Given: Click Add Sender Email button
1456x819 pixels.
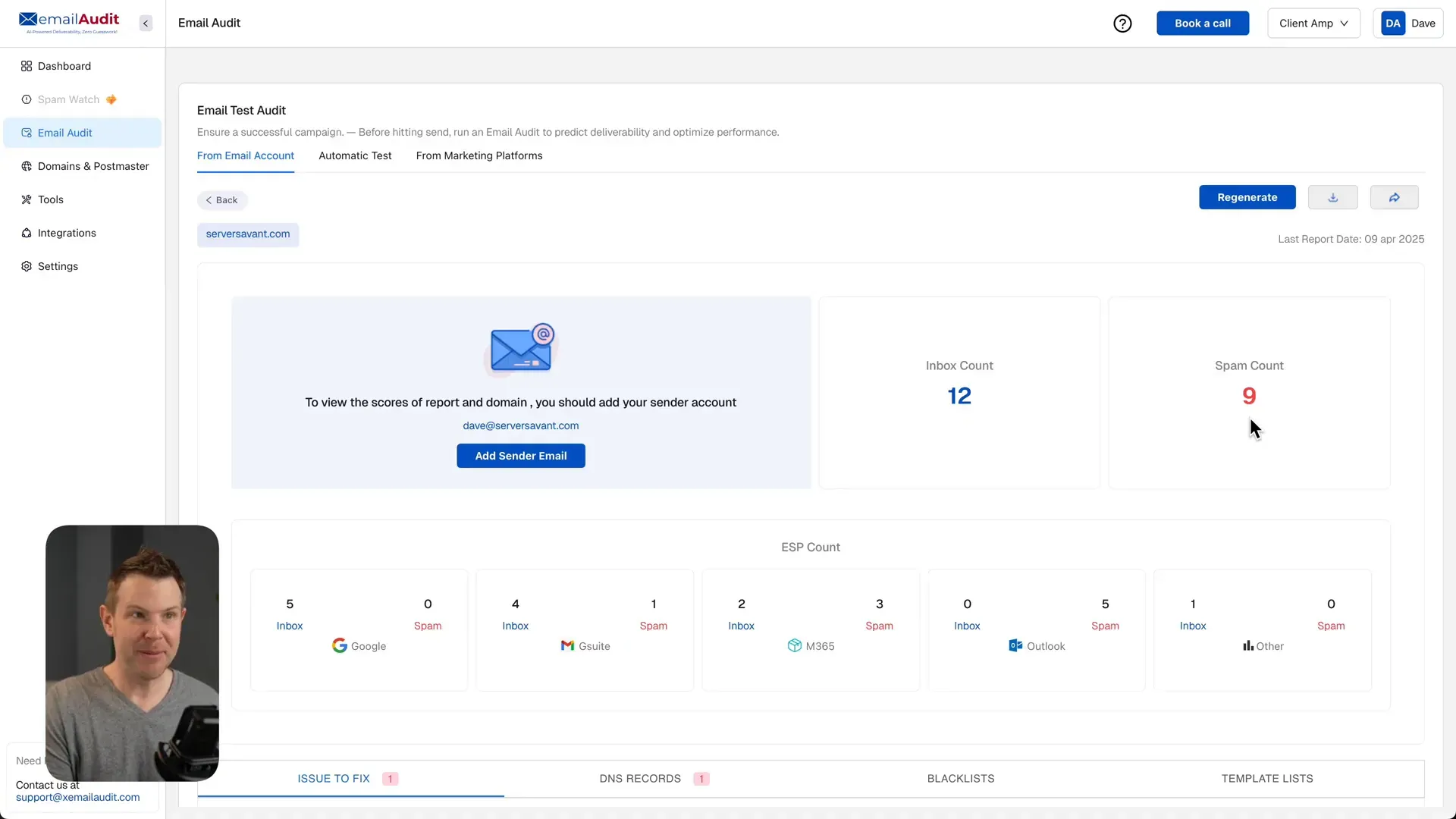Looking at the screenshot, I should [x=521, y=456].
